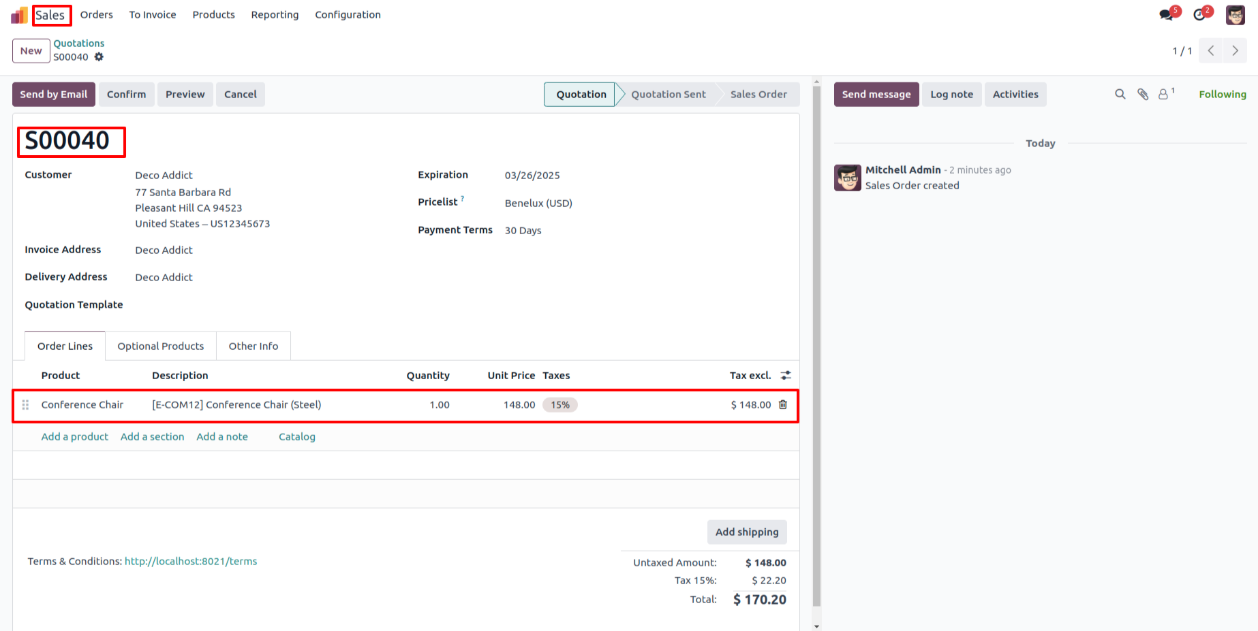Delete the Conference Chair order line
This screenshot has width=1258, height=631.
[x=783, y=405]
